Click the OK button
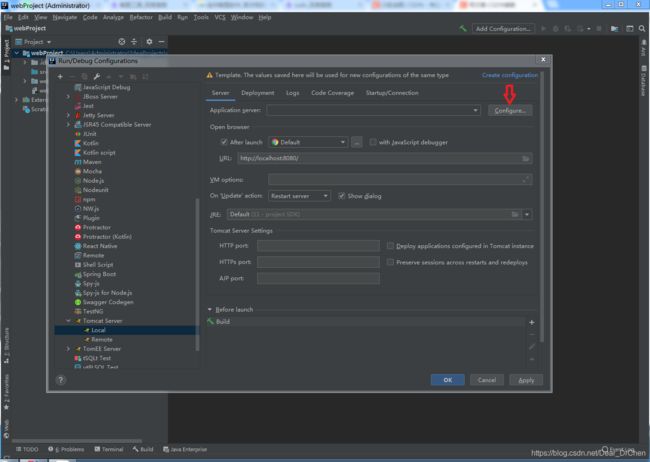Screen dimensions: 650x462 tap(448, 380)
